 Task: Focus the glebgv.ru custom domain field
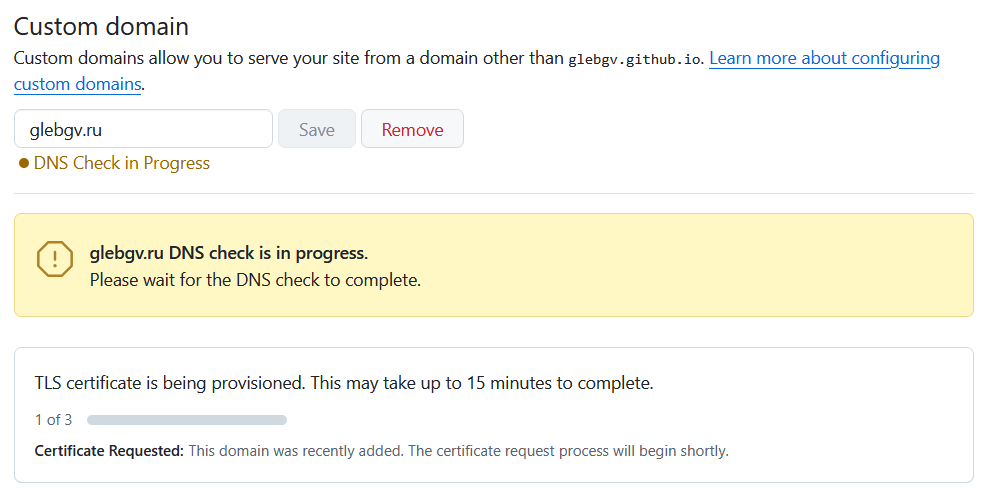click(x=143, y=129)
